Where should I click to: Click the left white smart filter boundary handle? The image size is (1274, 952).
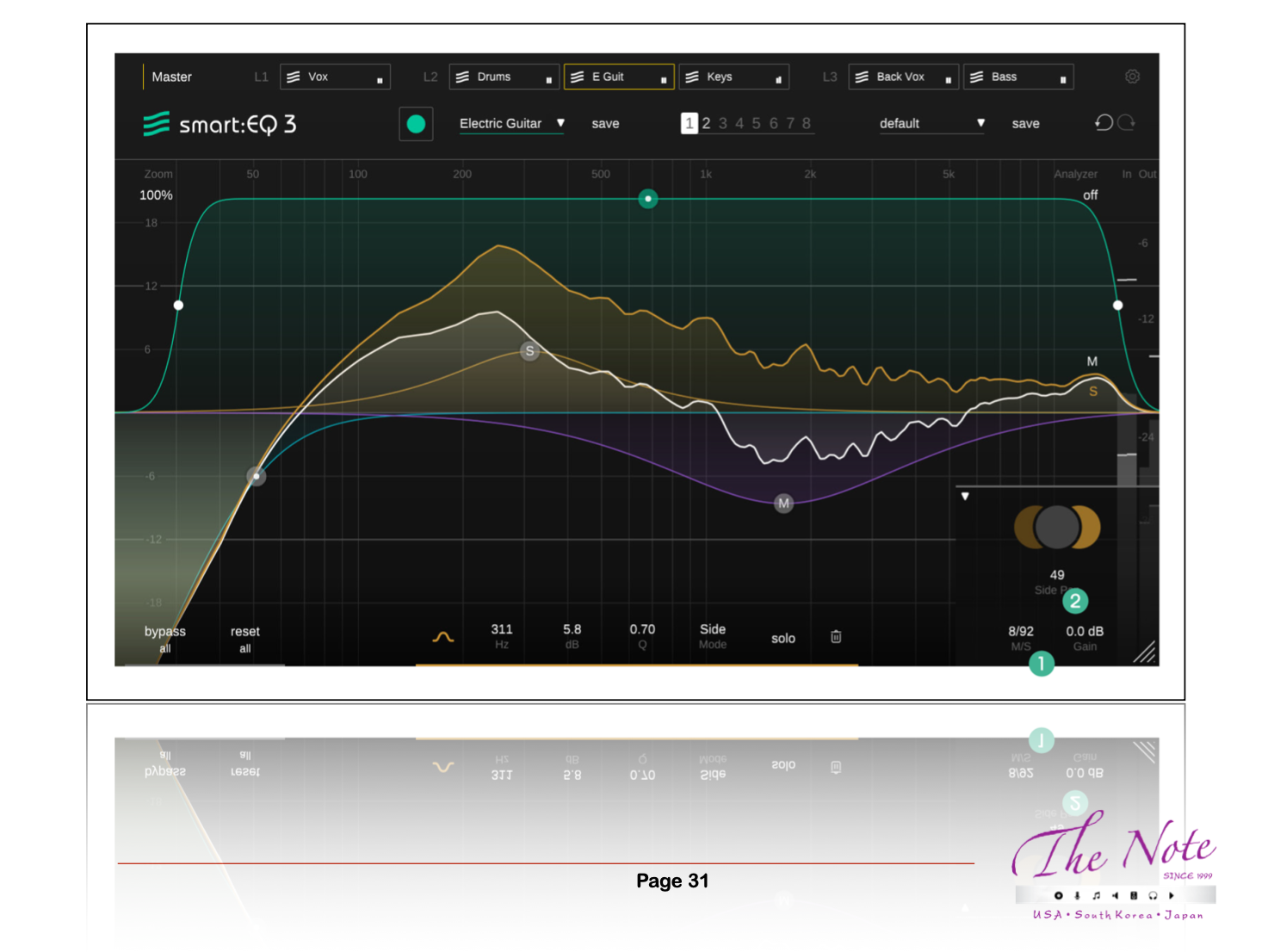[178, 305]
